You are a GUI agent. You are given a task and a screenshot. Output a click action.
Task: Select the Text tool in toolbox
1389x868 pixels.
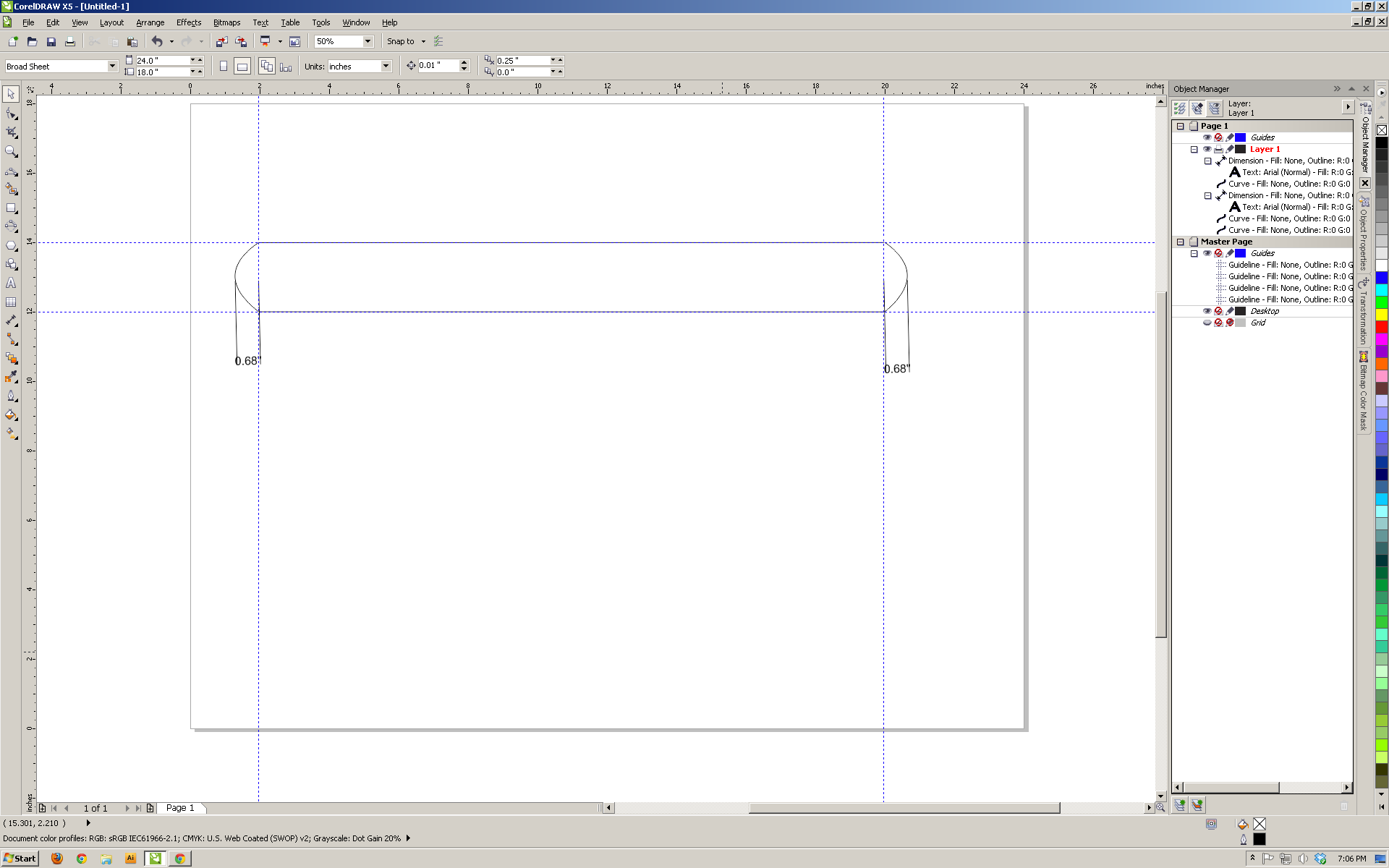pyautogui.click(x=11, y=283)
